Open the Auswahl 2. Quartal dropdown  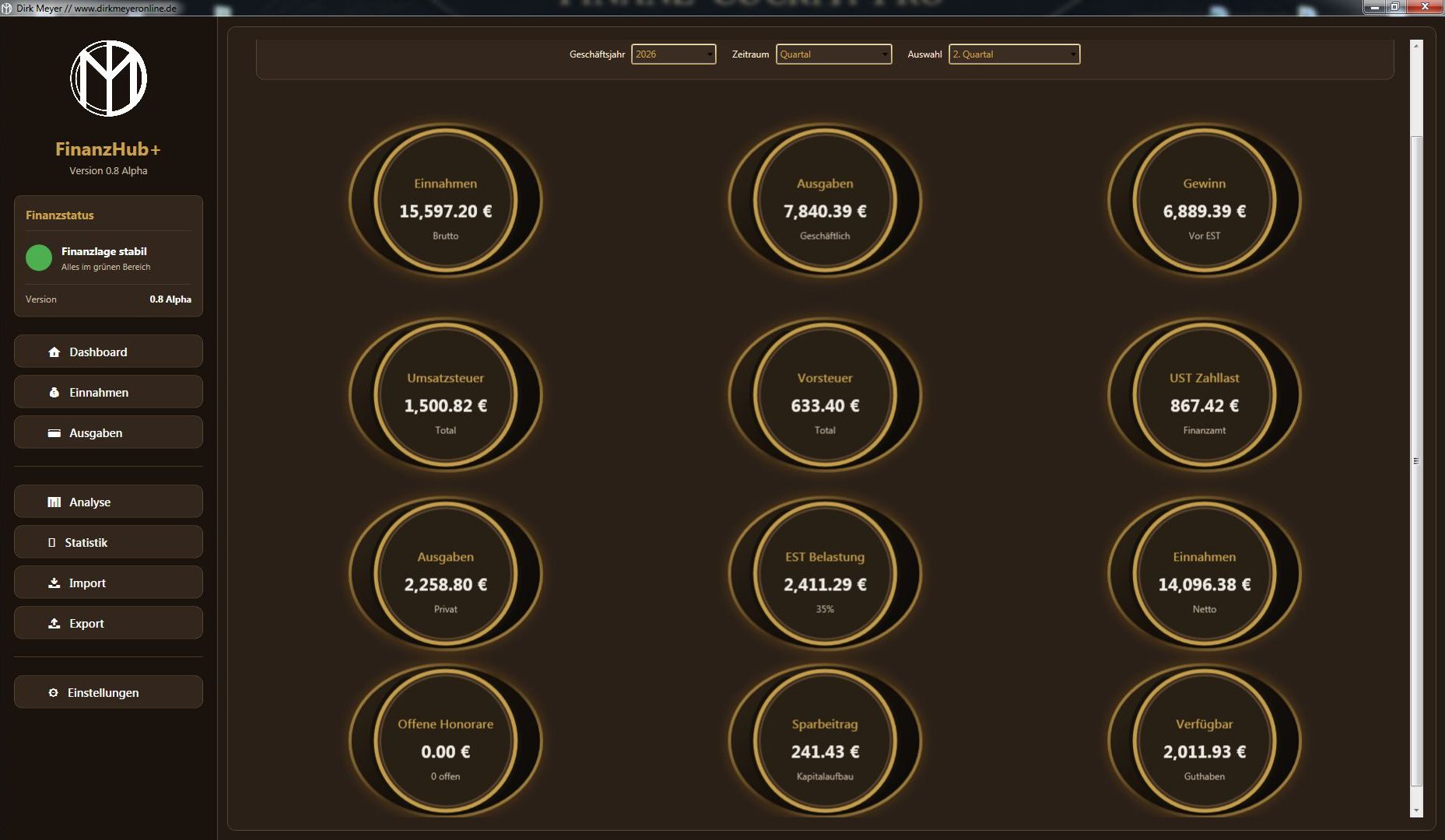click(x=1014, y=54)
